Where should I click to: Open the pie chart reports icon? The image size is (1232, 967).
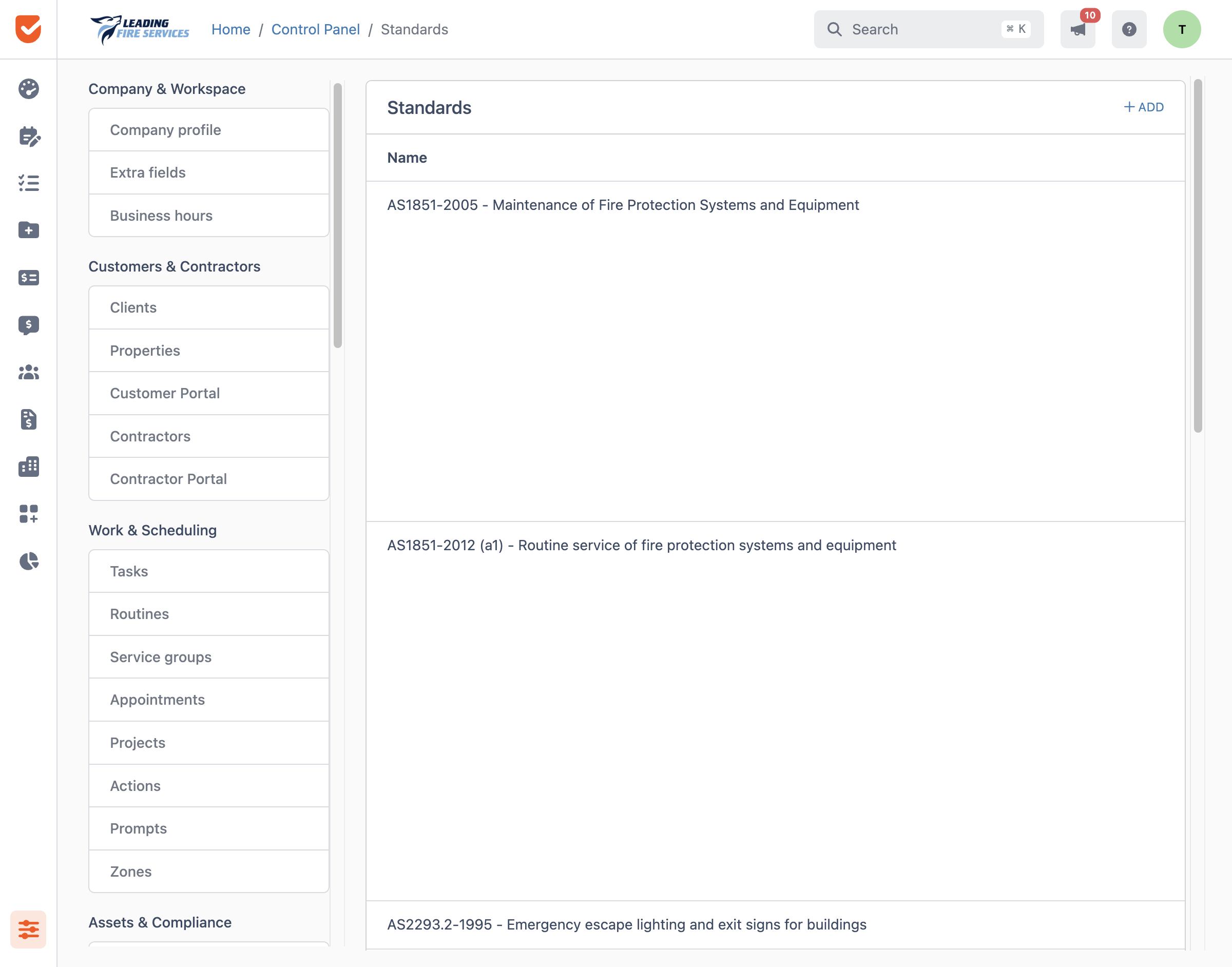pyautogui.click(x=28, y=561)
